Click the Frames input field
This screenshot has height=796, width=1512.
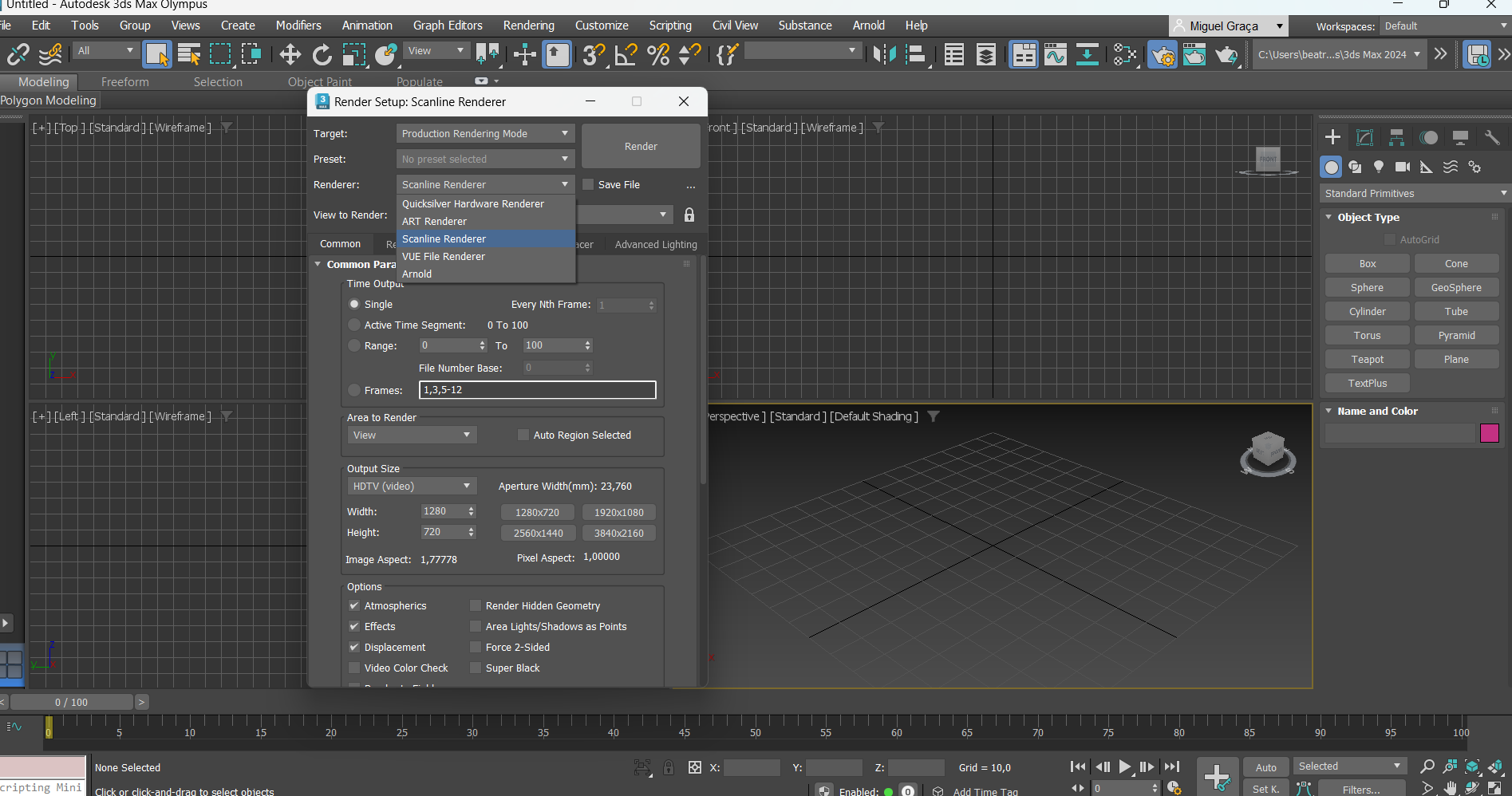click(x=537, y=390)
